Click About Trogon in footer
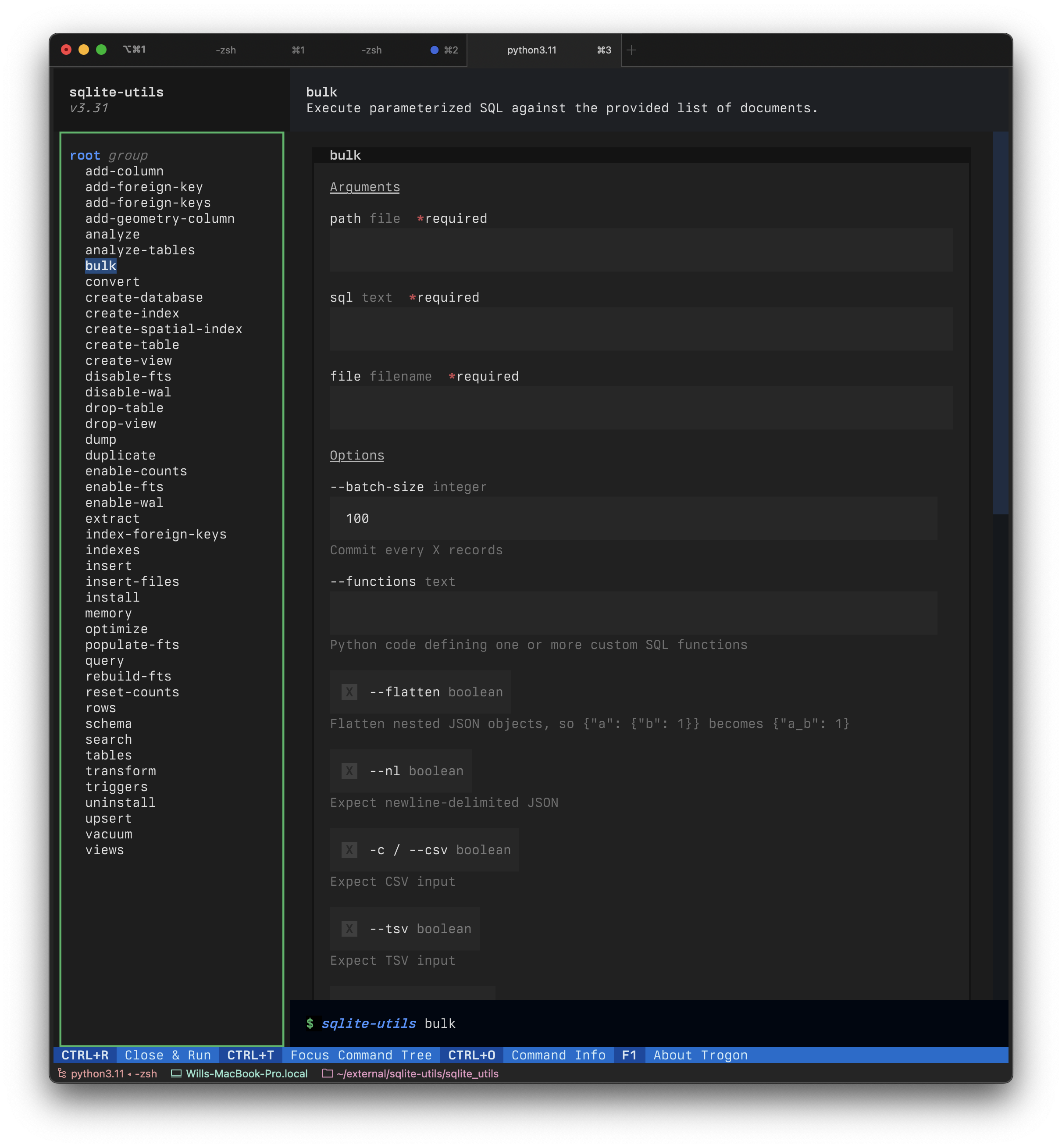Viewport: 1062px width, 1148px height. 700,1055
